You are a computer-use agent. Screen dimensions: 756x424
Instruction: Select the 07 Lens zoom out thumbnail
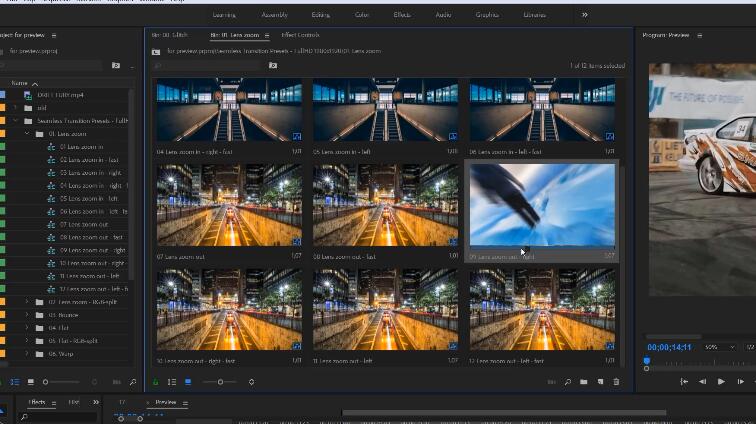(229, 205)
